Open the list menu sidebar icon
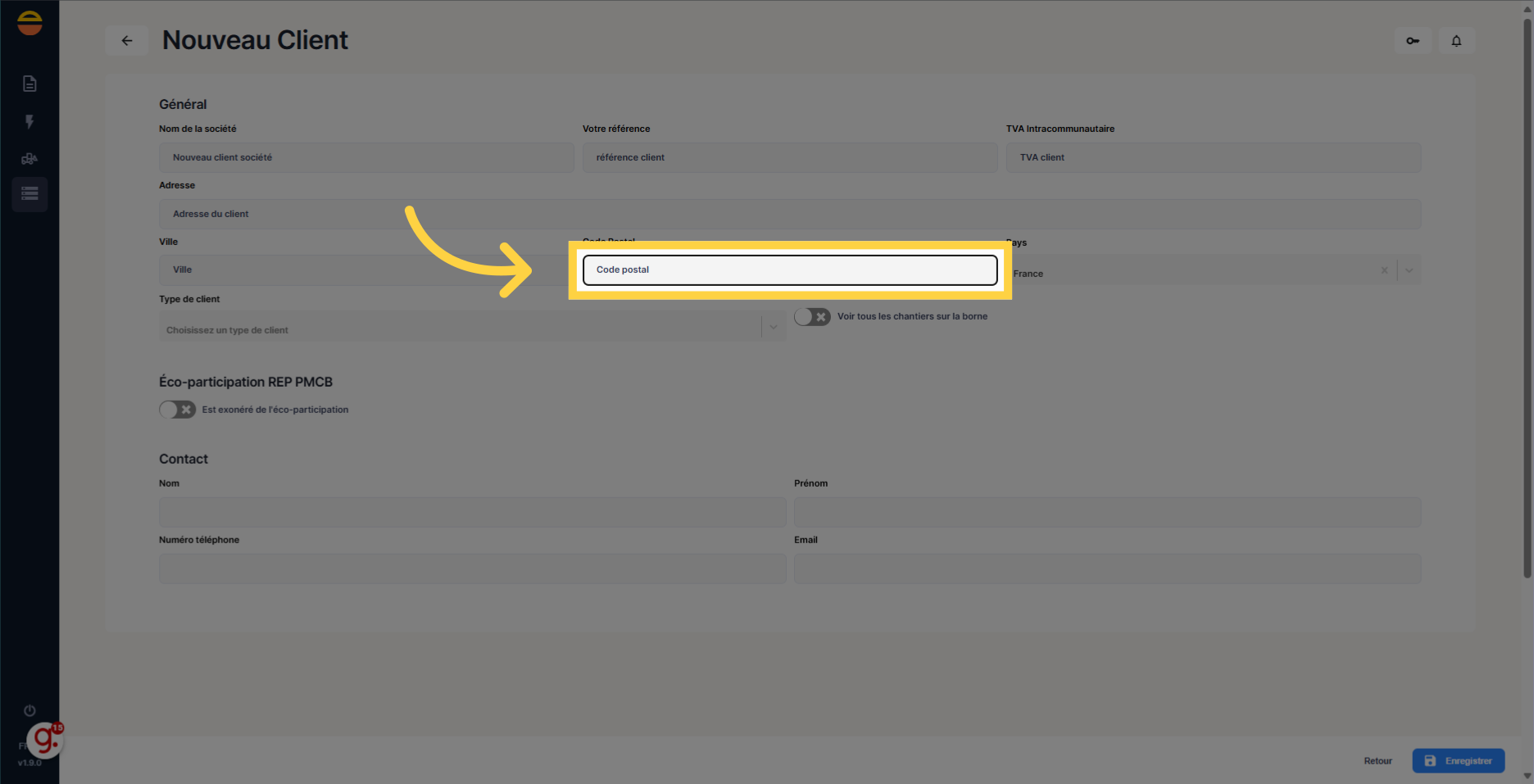 (x=29, y=194)
